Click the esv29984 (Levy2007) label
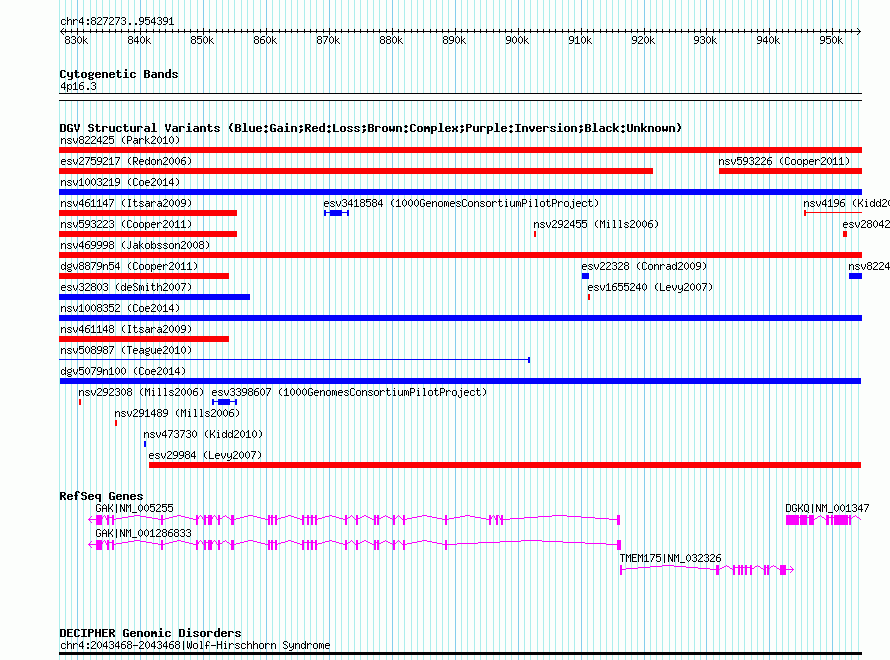The height and width of the screenshot is (660, 890). pos(205,455)
